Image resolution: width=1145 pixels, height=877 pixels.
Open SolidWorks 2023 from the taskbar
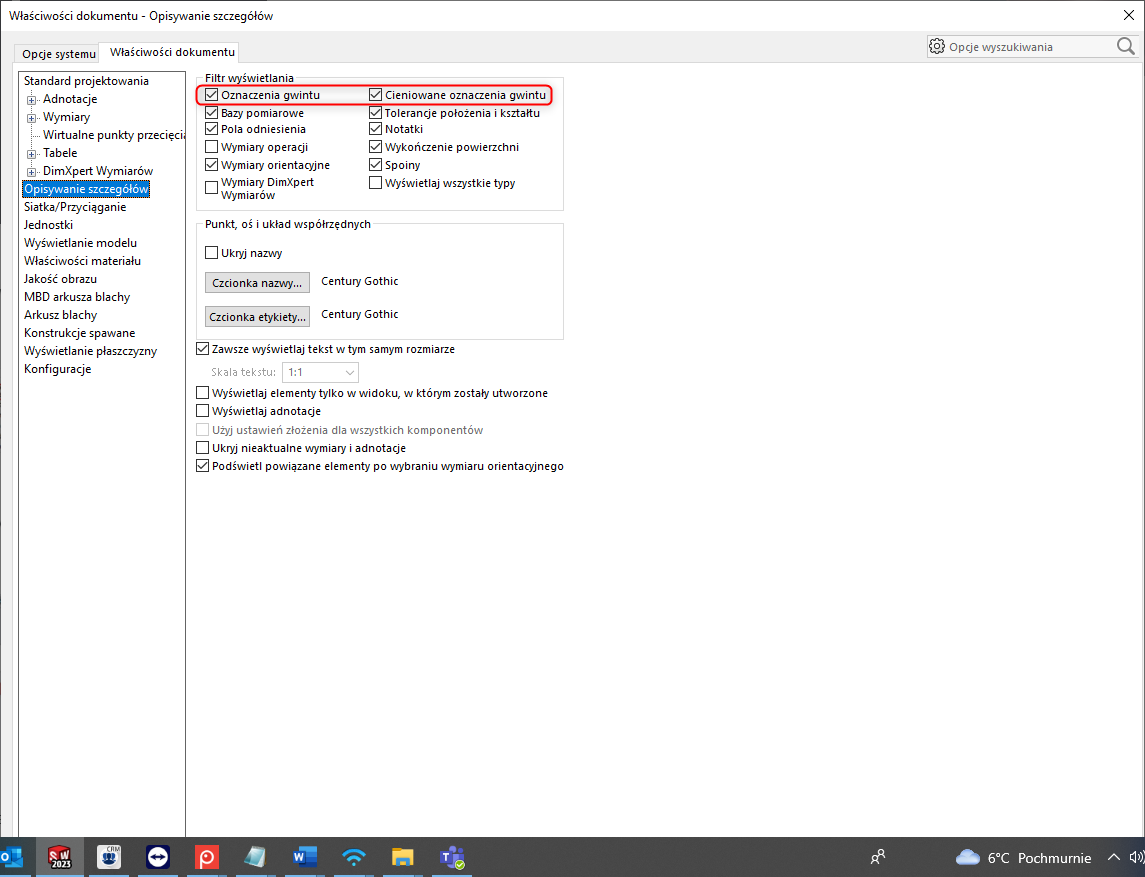click(x=60, y=857)
